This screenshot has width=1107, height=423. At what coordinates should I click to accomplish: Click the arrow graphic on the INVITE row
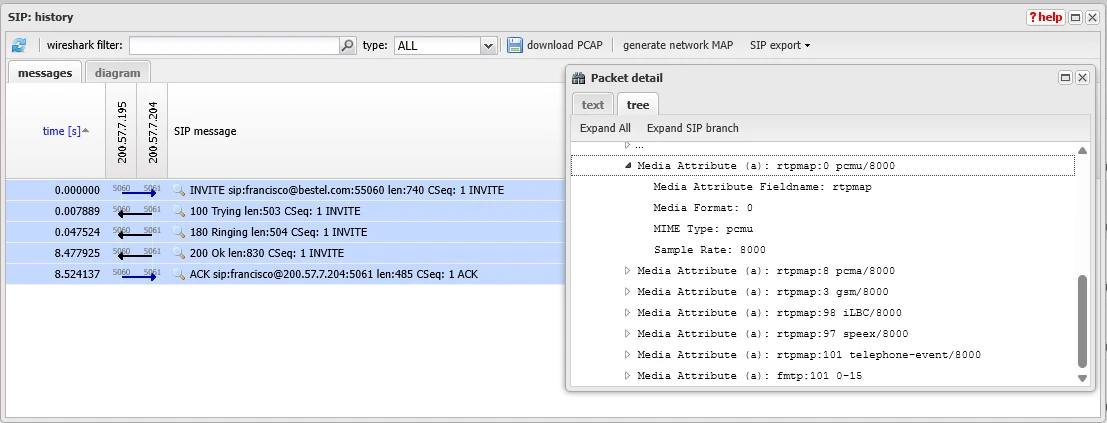pyautogui.click(x=138, y=191)
